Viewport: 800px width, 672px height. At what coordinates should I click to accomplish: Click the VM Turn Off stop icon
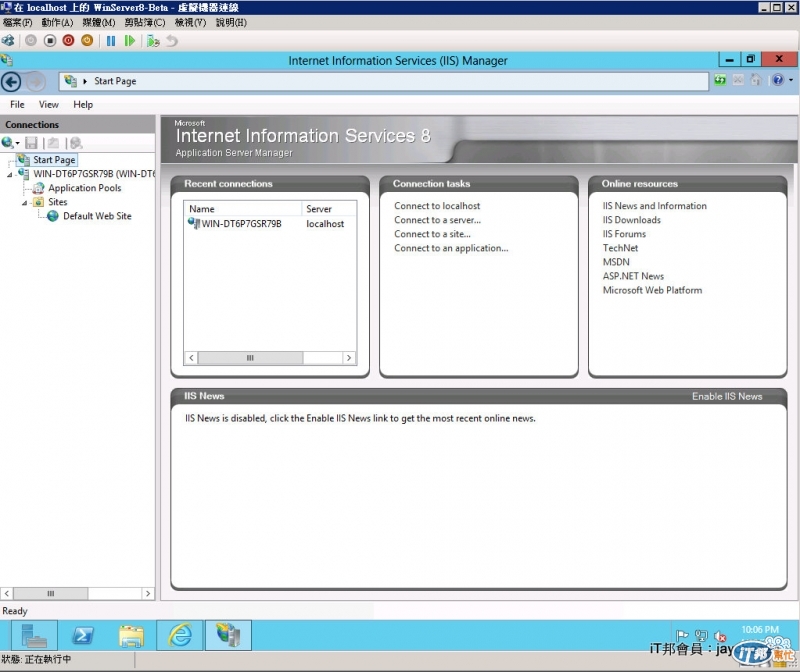pyautogui.click(x=49, y=40)
